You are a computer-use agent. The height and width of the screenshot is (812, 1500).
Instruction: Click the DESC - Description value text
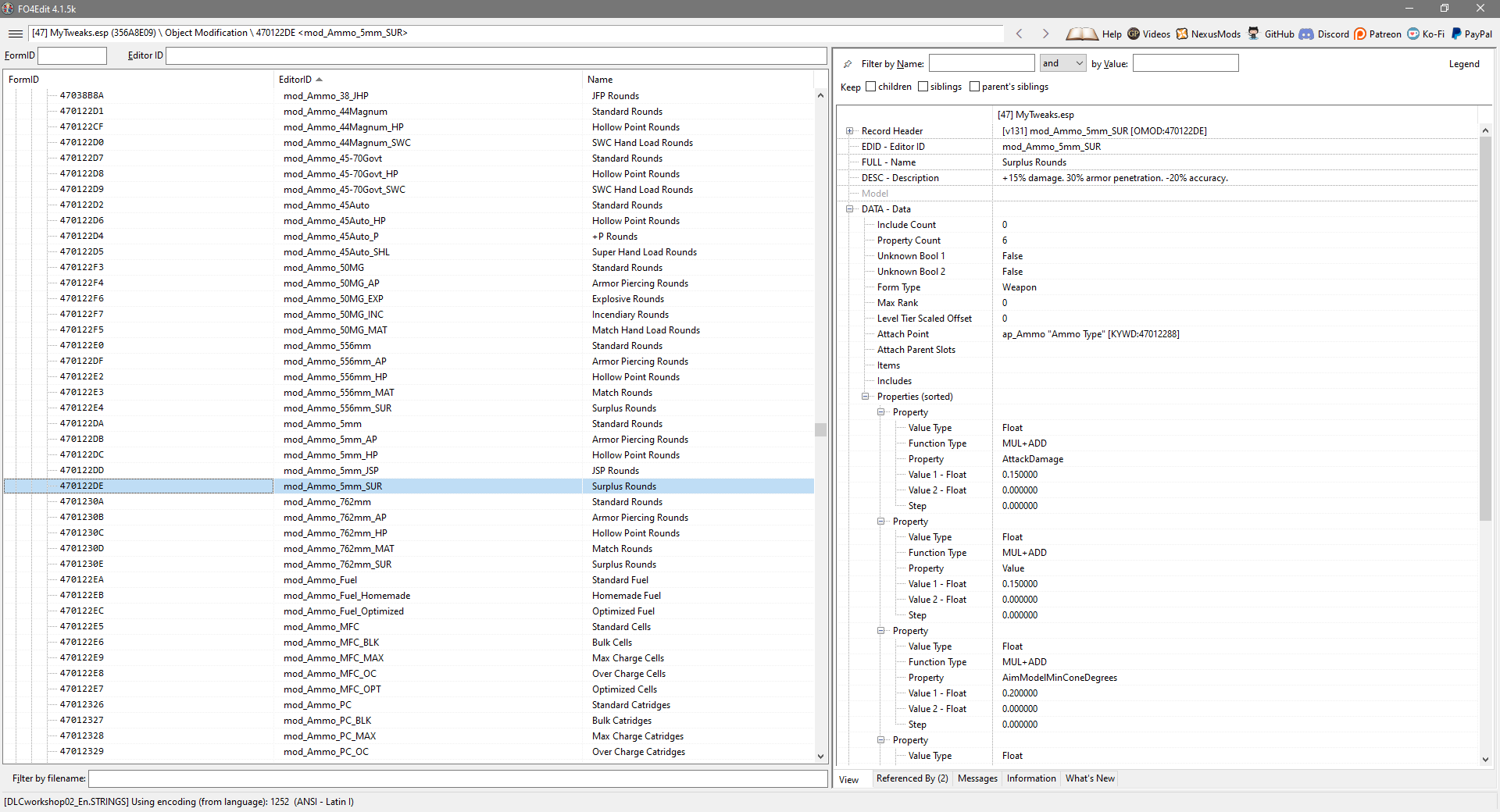(x=1115, y=178)
